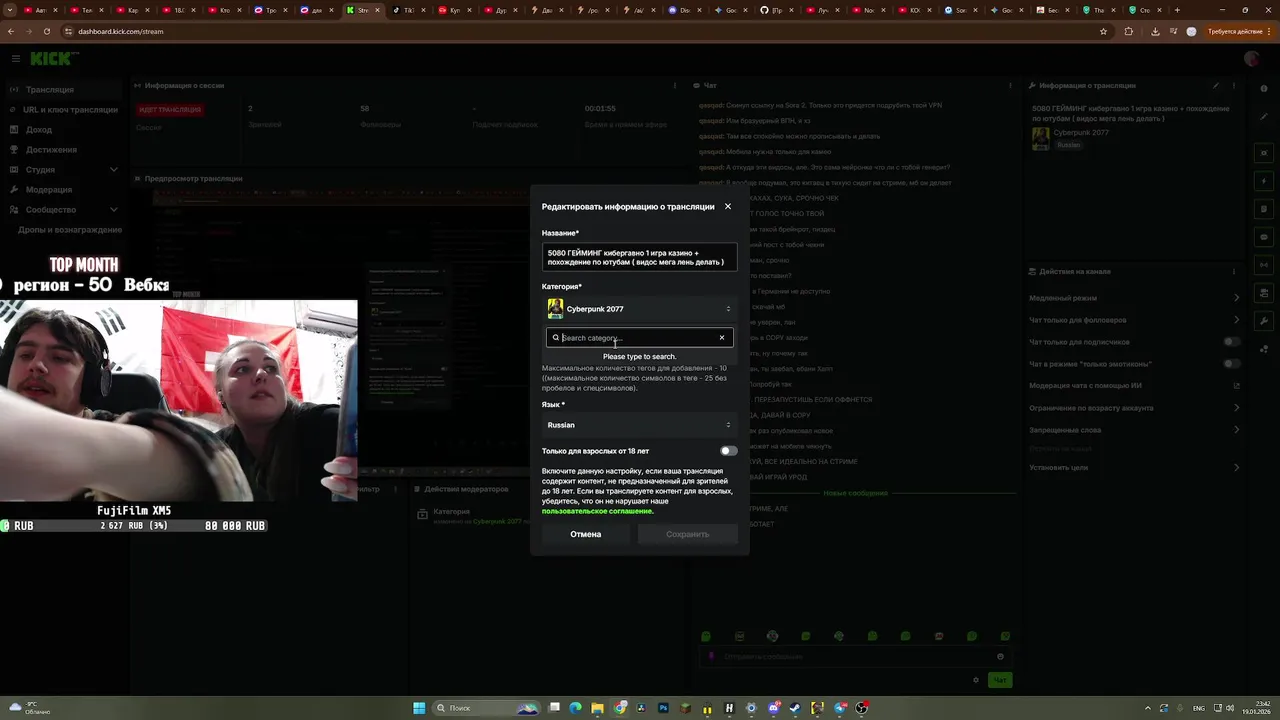
Task: Close the edit stream info dialog
Action: pos(727,207)
